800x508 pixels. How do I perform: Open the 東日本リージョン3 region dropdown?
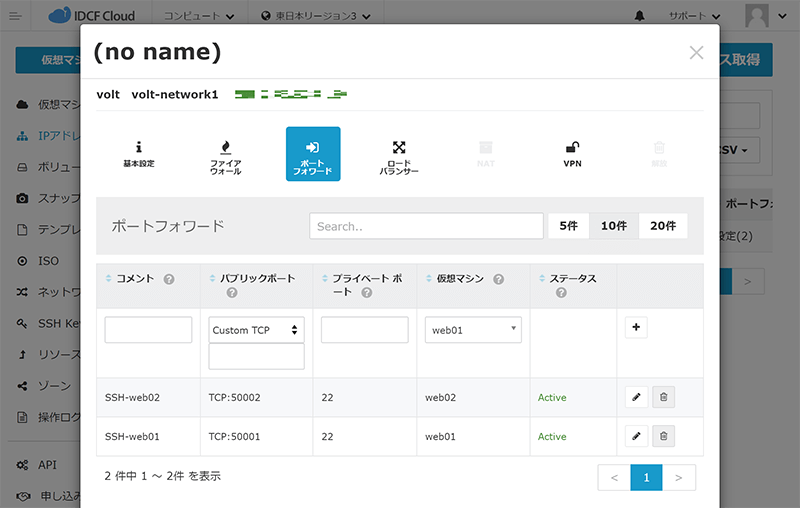click(314, 17)
